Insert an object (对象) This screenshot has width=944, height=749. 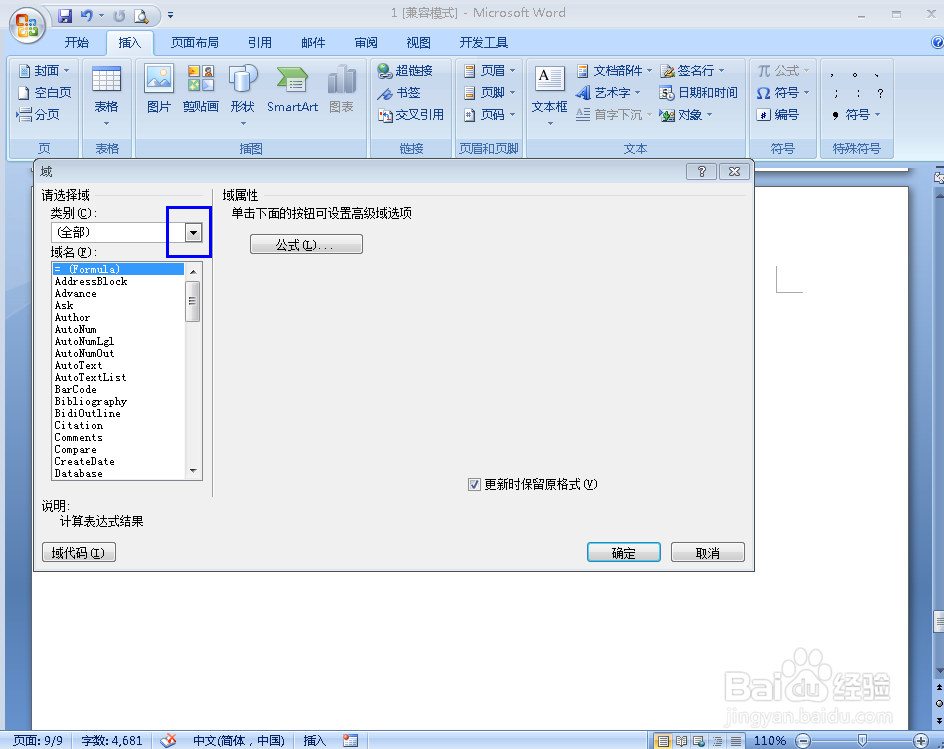(x=686, y=114)
